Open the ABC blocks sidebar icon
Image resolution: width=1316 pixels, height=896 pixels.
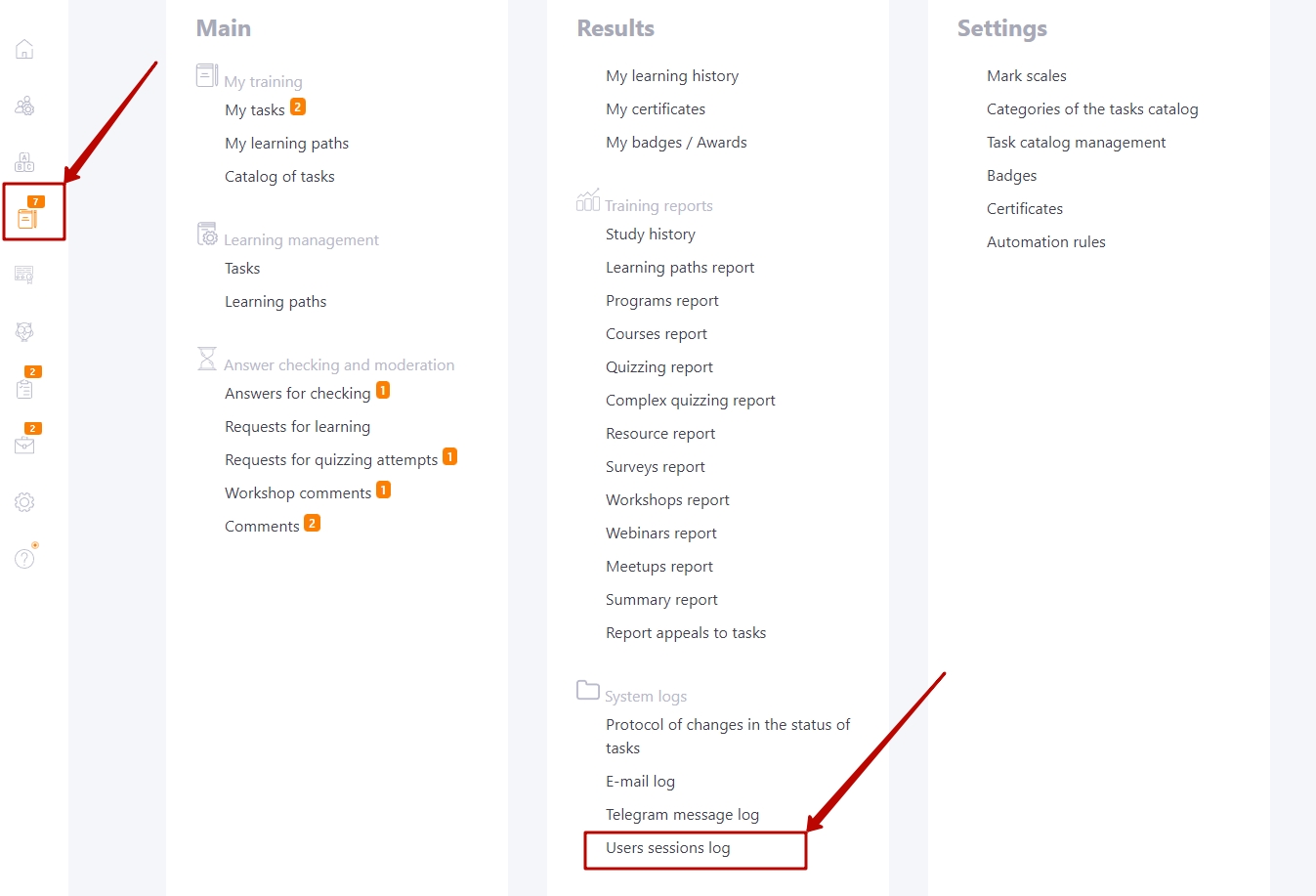pos(24,162)
